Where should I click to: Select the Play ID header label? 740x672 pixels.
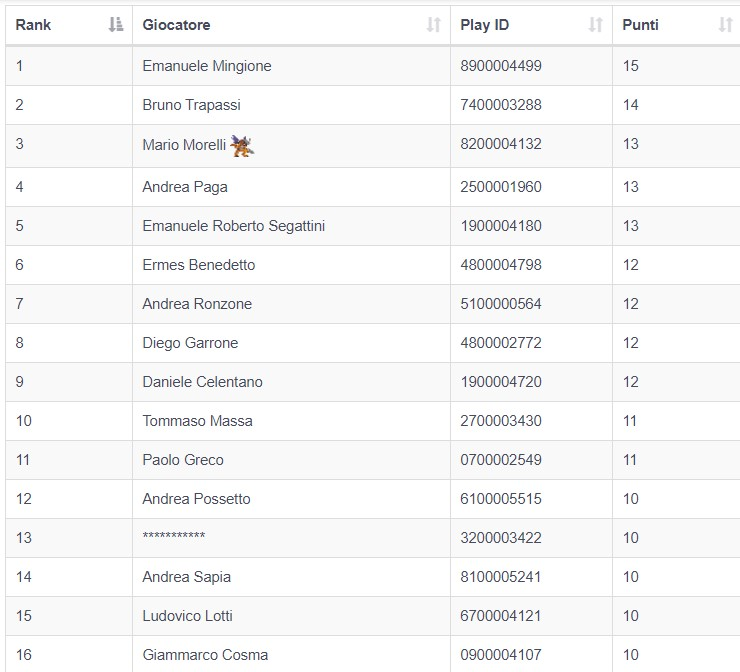point(485,25)
